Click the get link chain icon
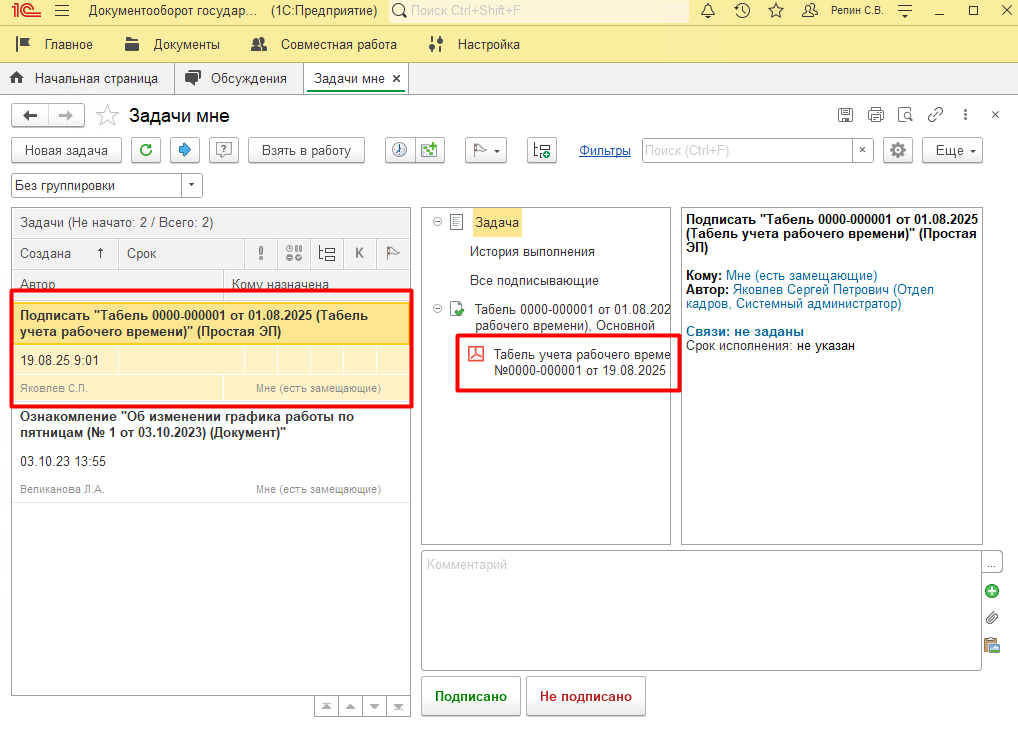The image size is (1018, 729). [935, 115]
